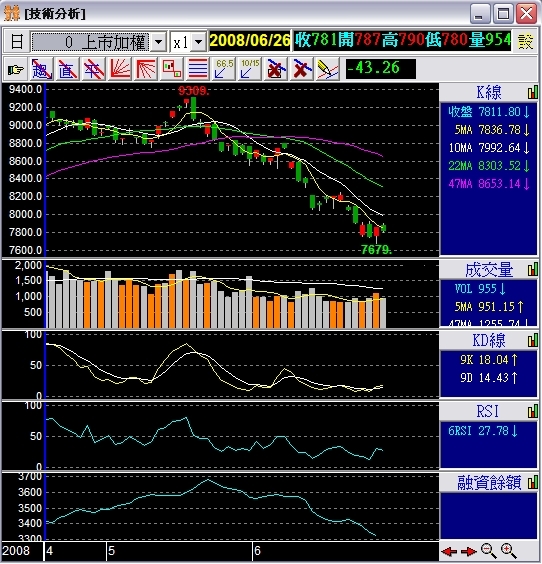Click the bar chart icon beside 成交量
The height and width of the screenshot is (564, 542).
click(x=533, y=269)
